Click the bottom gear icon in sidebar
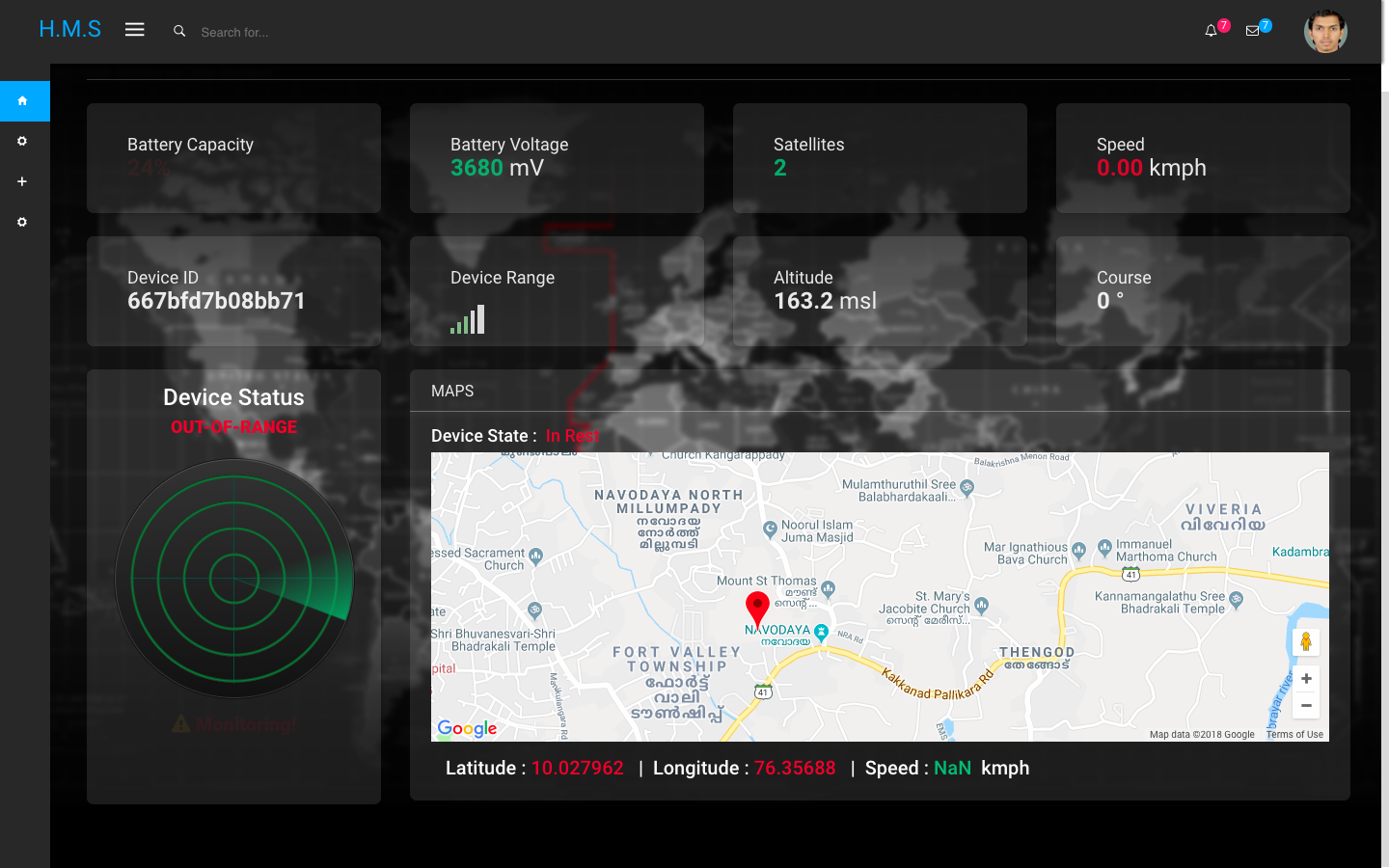This screenshot has width=1389, height=868. (22, 223)
